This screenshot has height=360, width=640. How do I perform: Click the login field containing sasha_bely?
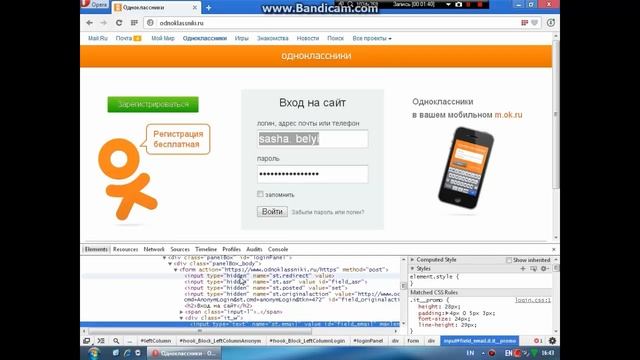pos(313,139)
